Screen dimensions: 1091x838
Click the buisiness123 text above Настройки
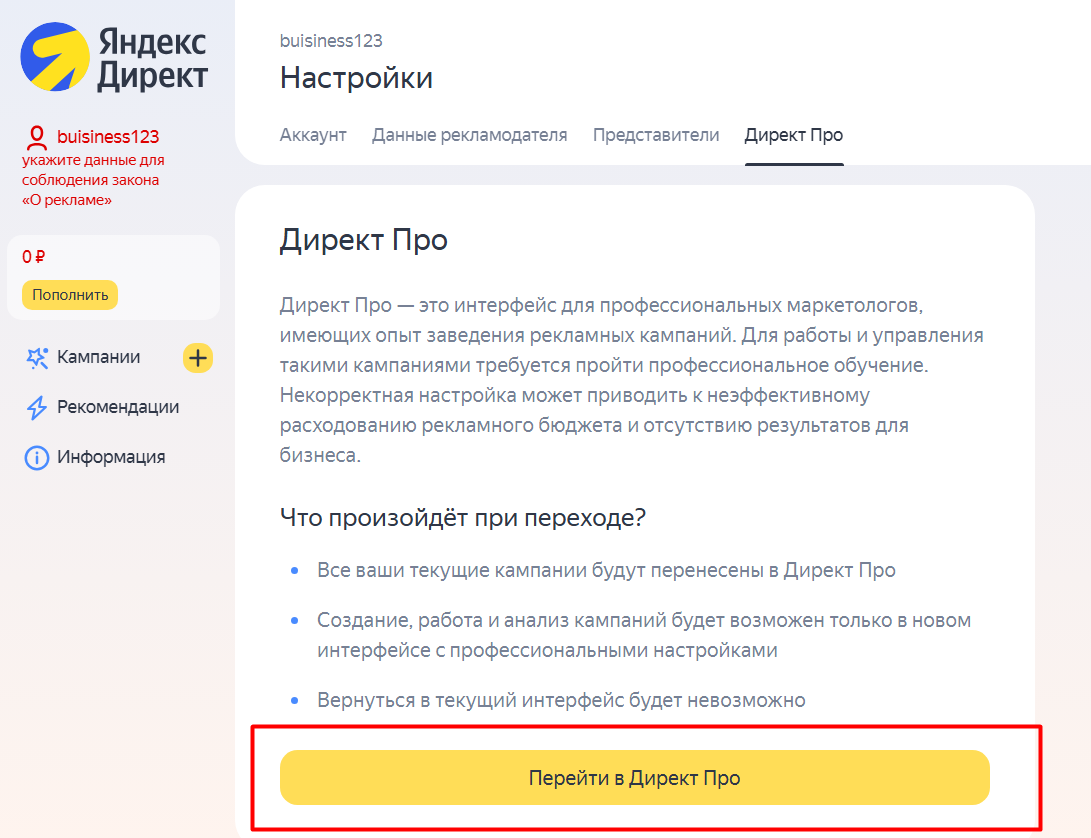(x=331, y=41)
